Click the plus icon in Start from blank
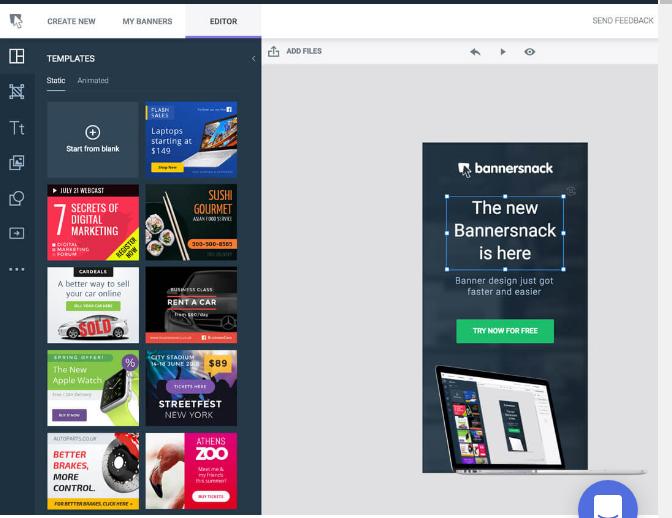The height and width of the screenshot is (518, 672). [93, 132]
